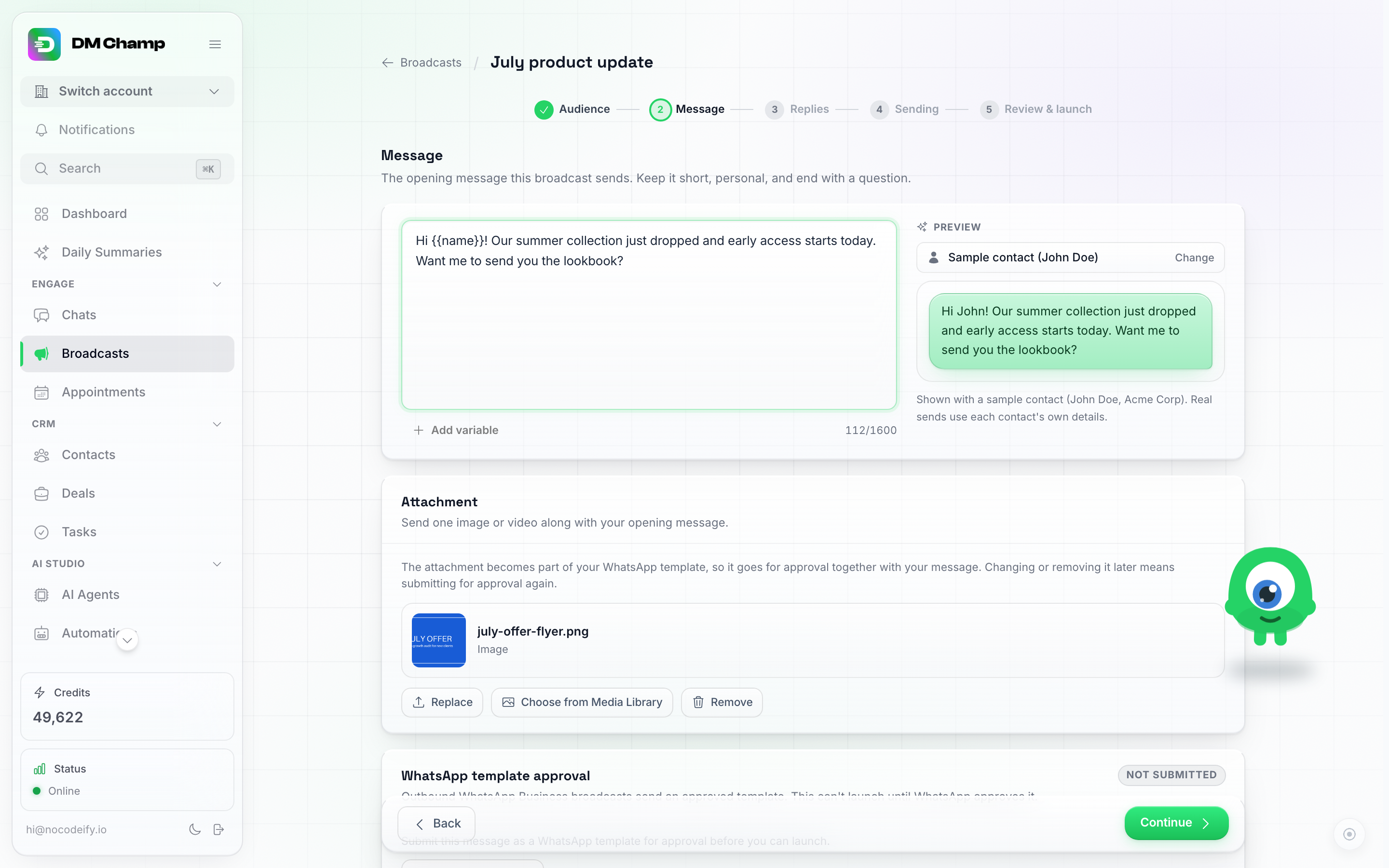Go to Tasks in the sidebar
The height and width of the screenshot is (868, 1389).
pyautogui.click(x=127, y=532)
